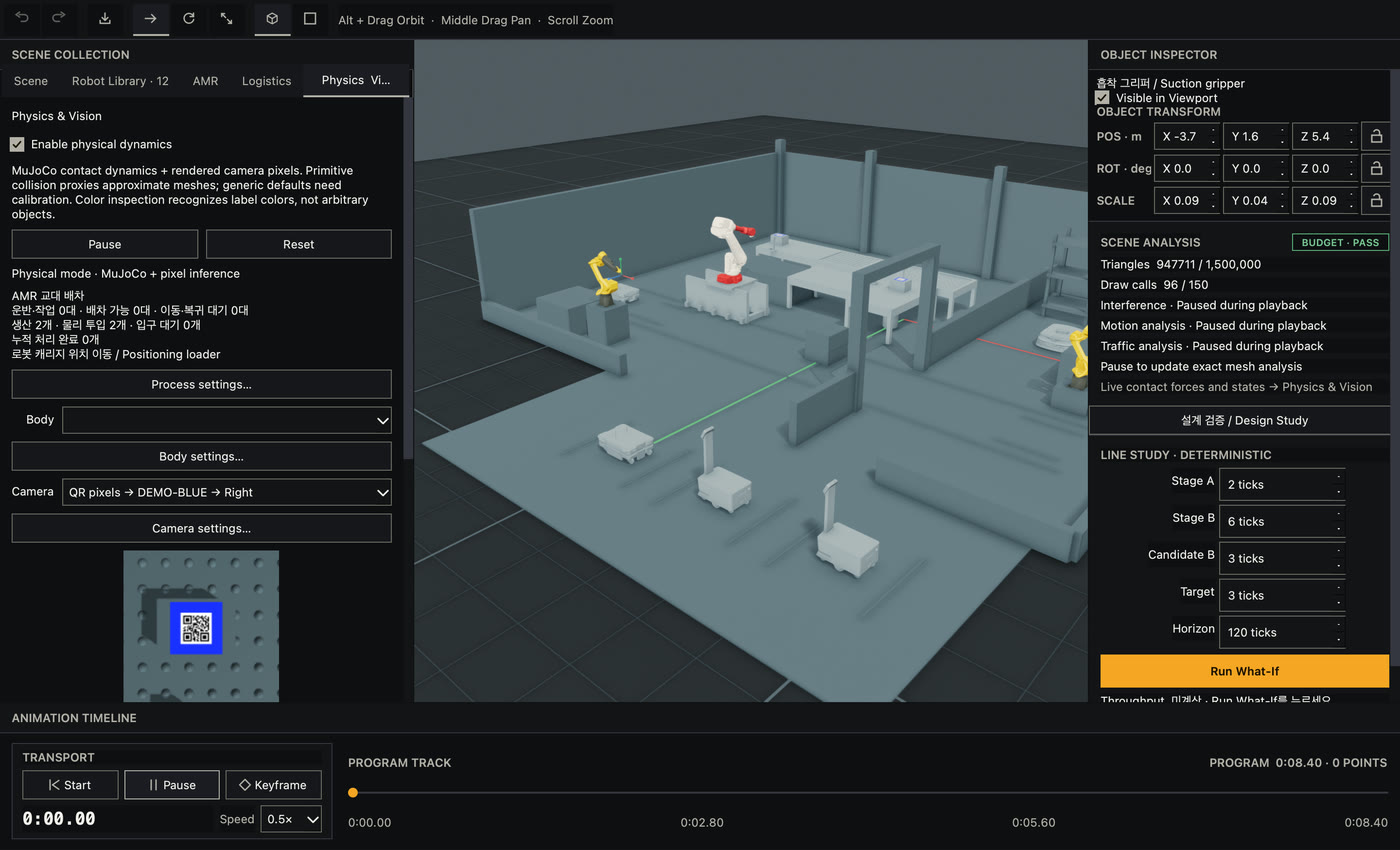Click Pause under Physics & Vision

[105, 244]
